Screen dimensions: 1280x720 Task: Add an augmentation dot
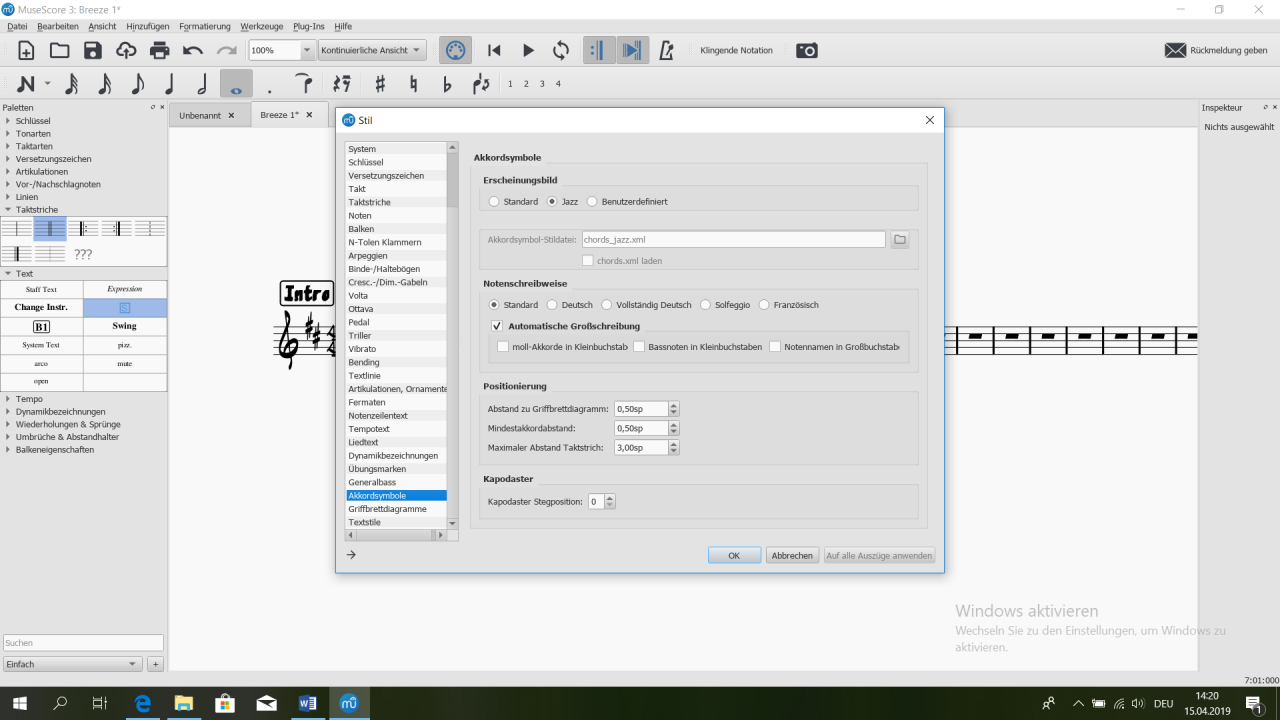pyautogui.click(x=270, y=89)
